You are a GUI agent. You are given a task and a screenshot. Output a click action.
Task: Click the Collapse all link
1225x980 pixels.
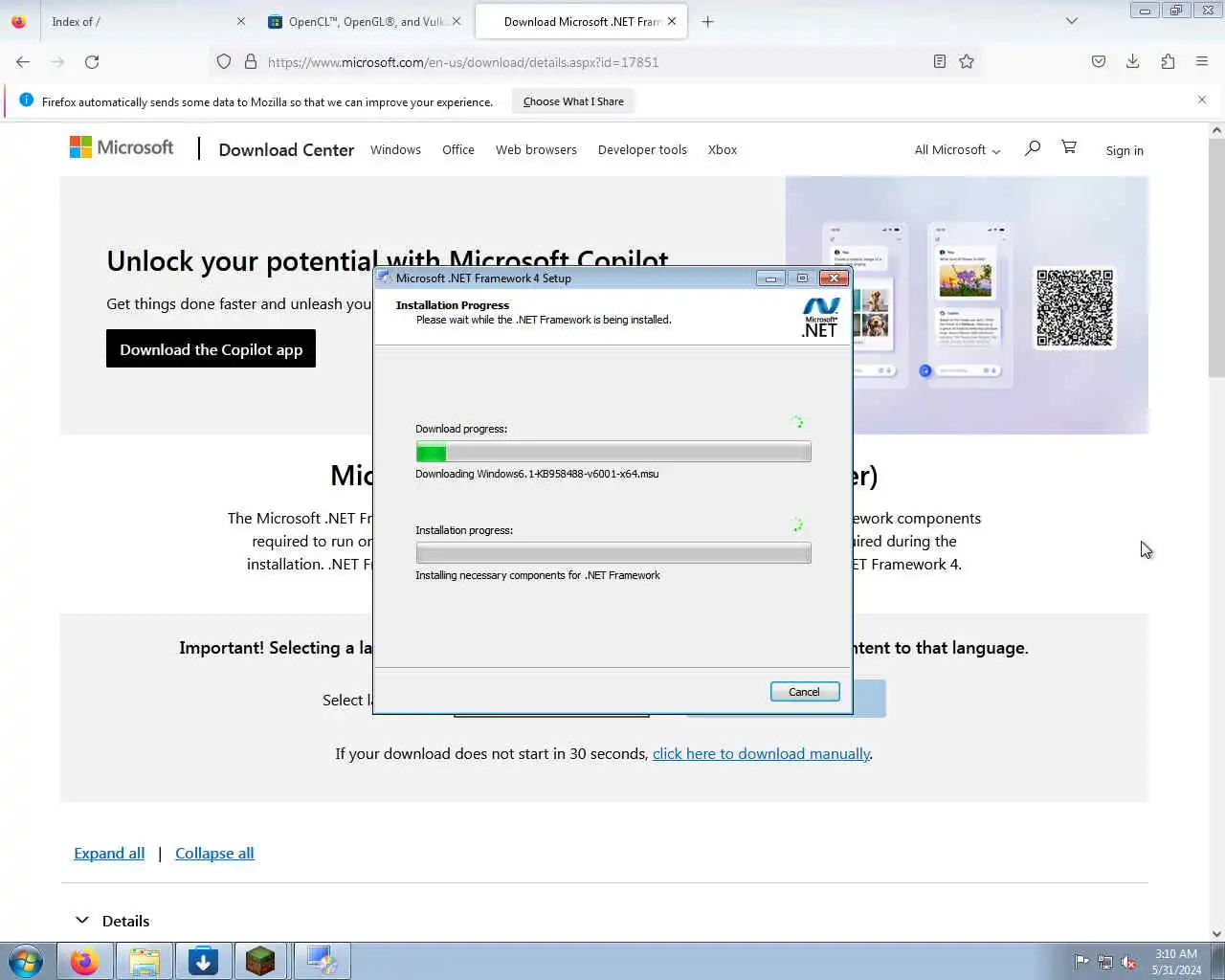click(x=214, y=854)
